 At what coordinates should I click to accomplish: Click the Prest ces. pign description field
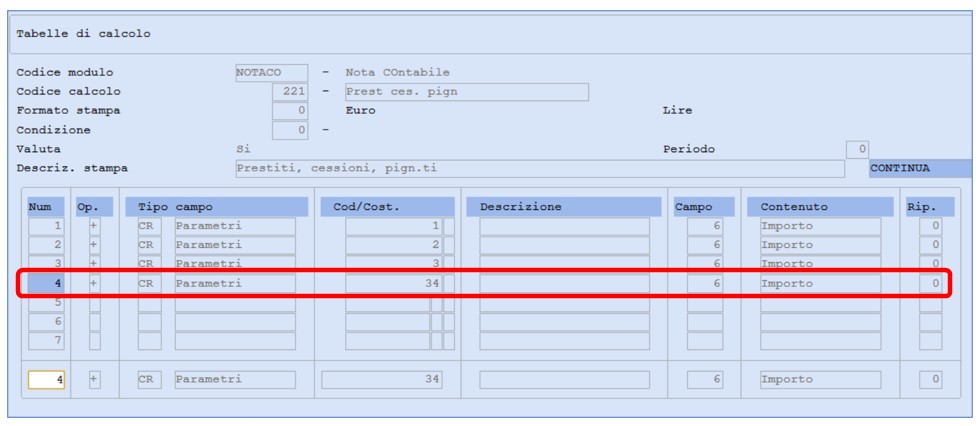click(x=467, y=92)
